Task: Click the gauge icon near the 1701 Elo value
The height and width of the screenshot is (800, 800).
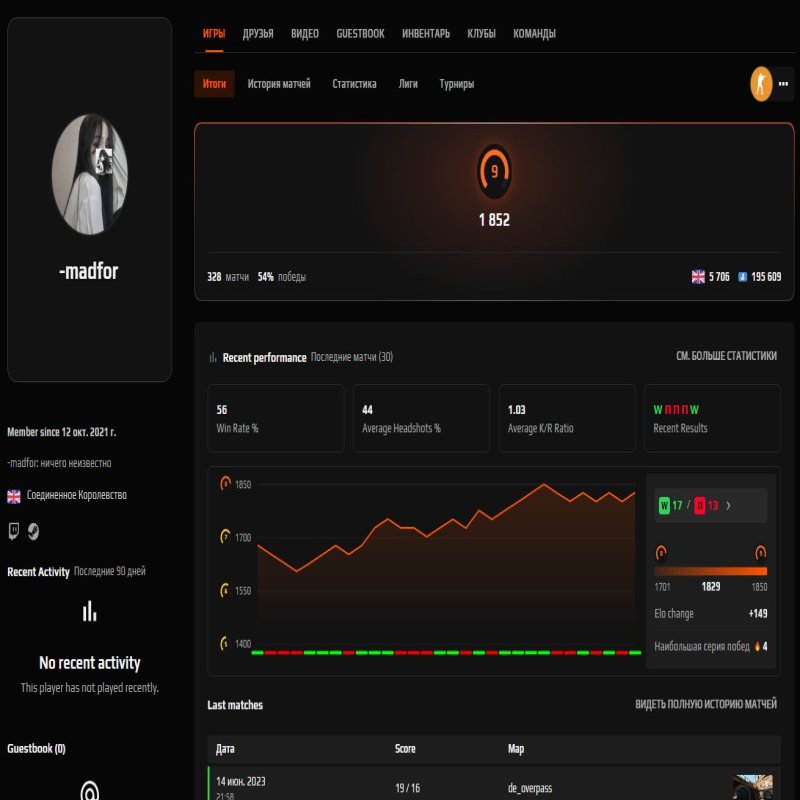Action: pos(661,552)
